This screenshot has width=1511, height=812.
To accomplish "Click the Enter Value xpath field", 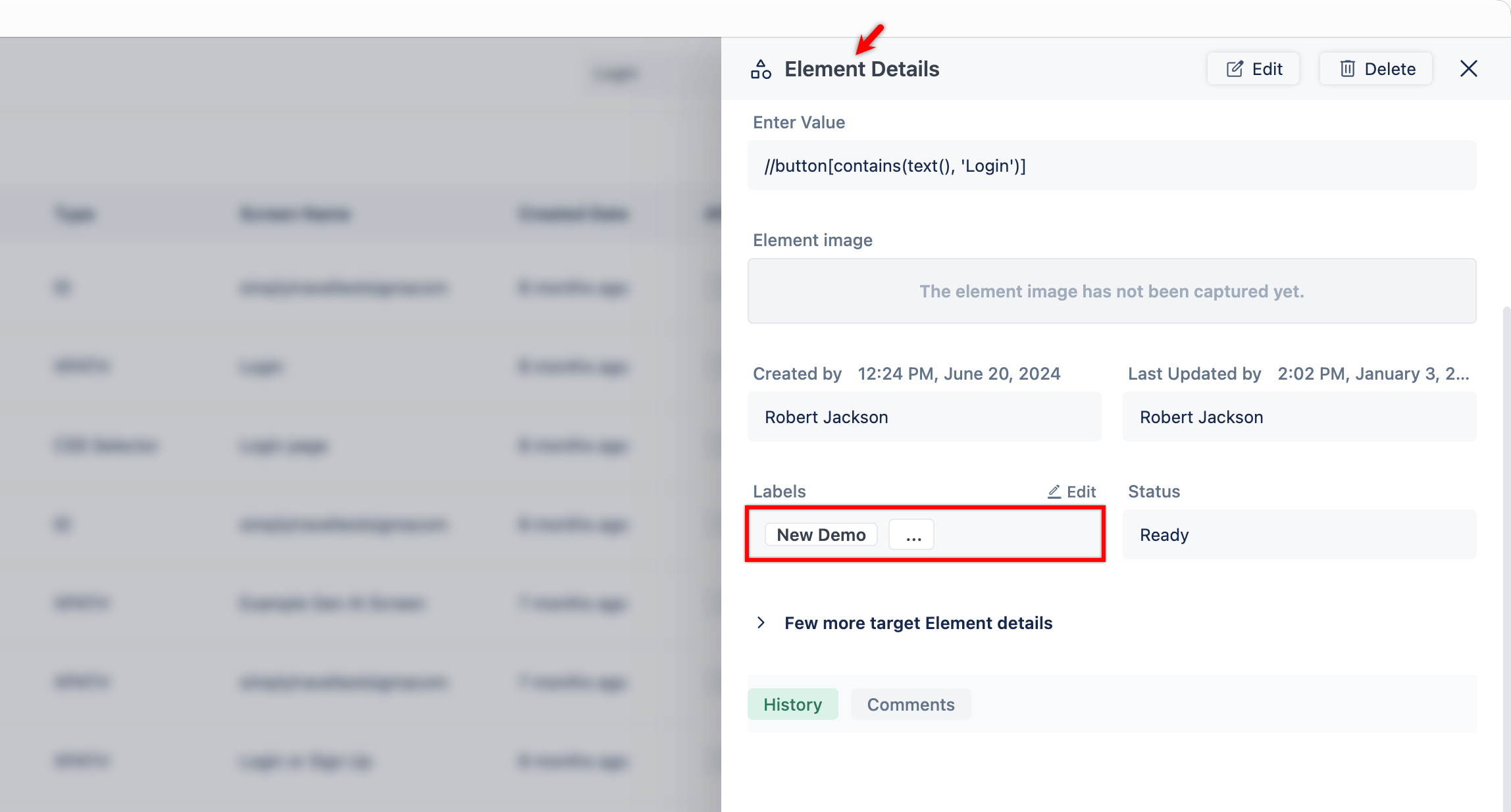I will (1111, 166).
